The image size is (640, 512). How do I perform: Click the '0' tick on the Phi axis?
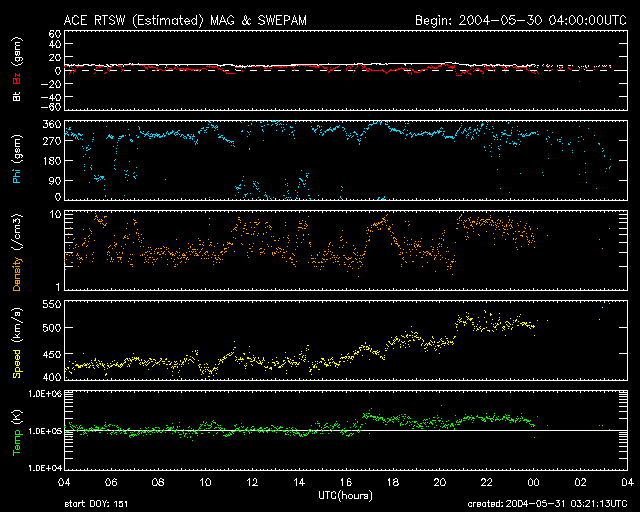pos(58,197)
